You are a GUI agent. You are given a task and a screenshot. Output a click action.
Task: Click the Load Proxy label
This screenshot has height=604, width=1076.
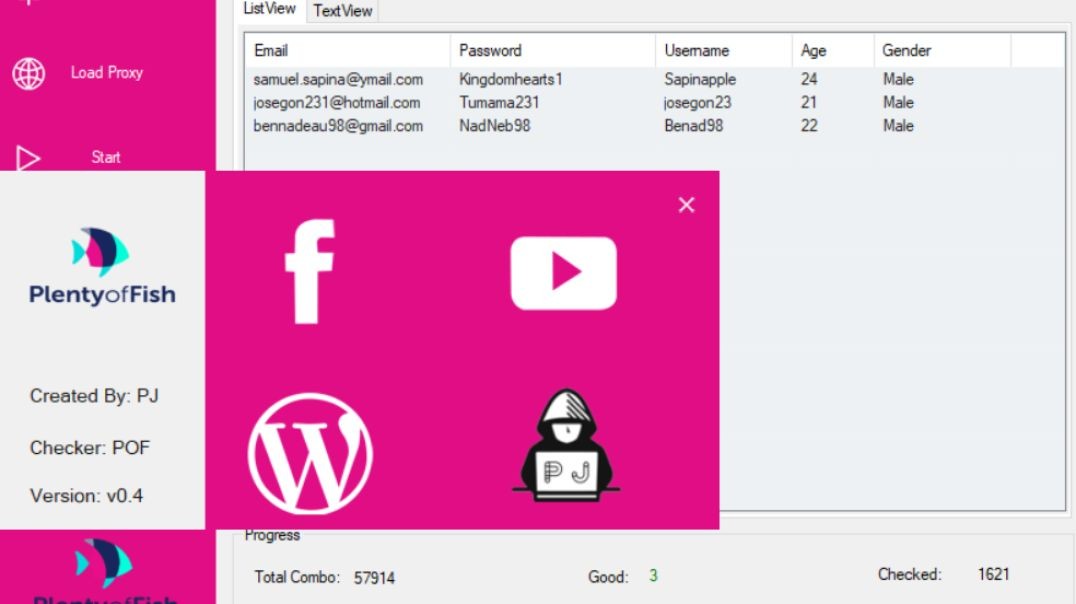(106, 73)
